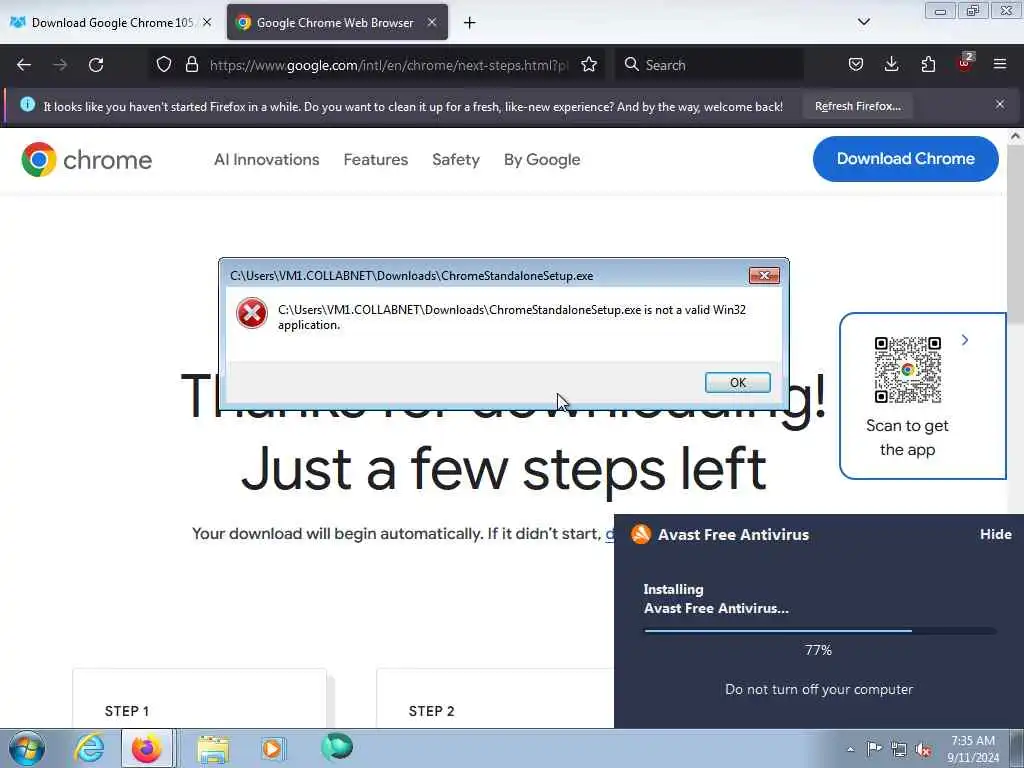This screenshot has width=1024, height=768.
Task: Click the 77% progress text
Action: [x=818, y=650]
